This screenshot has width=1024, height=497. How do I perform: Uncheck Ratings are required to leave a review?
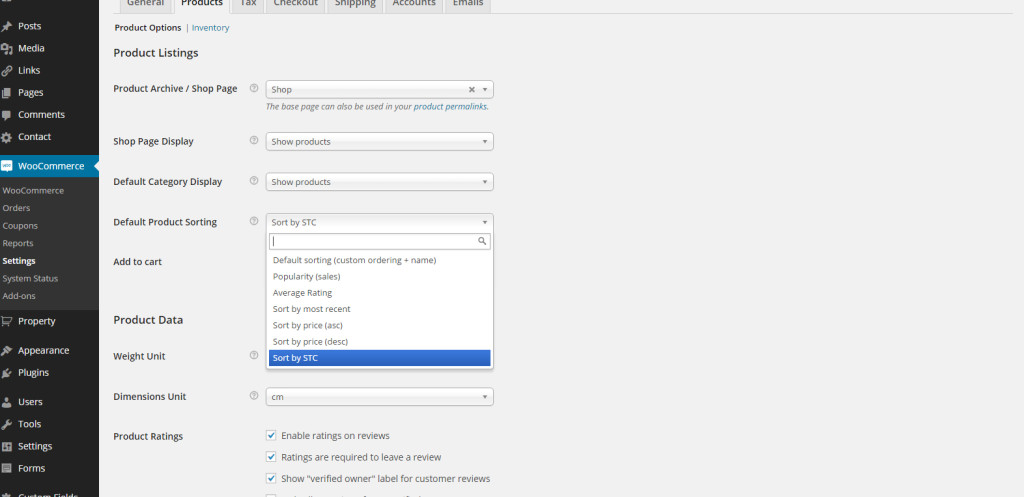[x=271, y=457]
